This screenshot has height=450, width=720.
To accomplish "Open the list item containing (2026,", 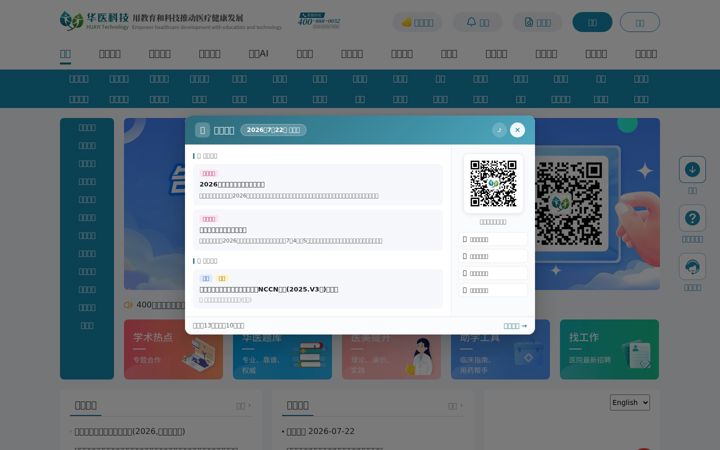I will click(130, 432).
